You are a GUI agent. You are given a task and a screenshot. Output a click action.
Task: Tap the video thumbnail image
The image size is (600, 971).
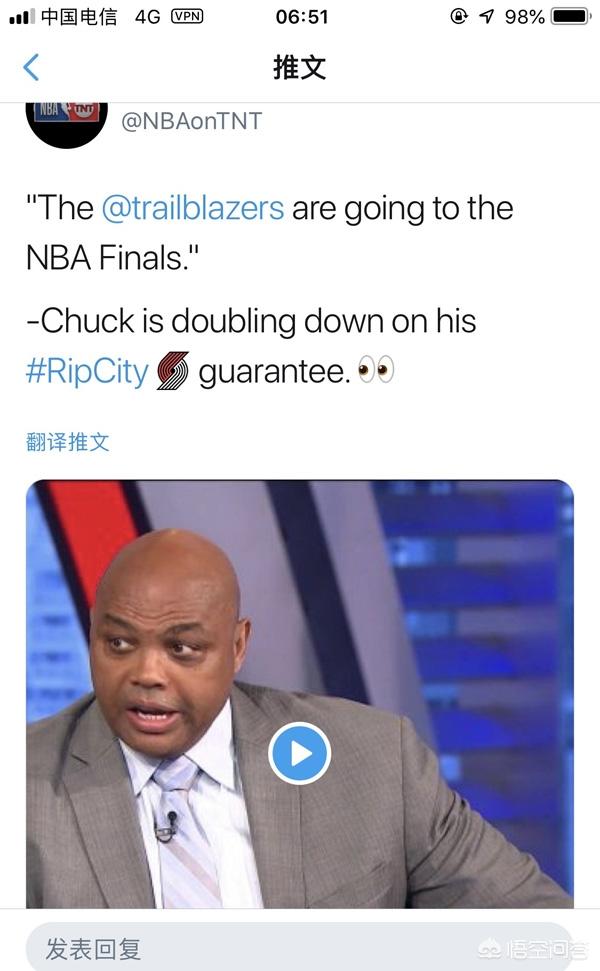point(300,694)
